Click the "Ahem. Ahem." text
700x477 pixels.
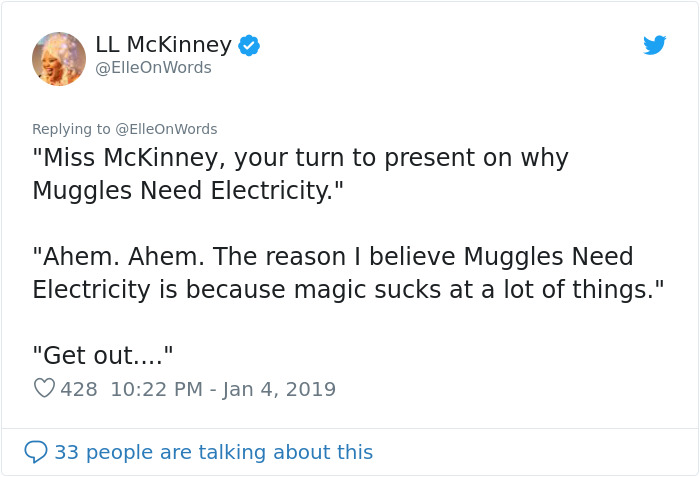pyautogui.click(x=121, y=256)
